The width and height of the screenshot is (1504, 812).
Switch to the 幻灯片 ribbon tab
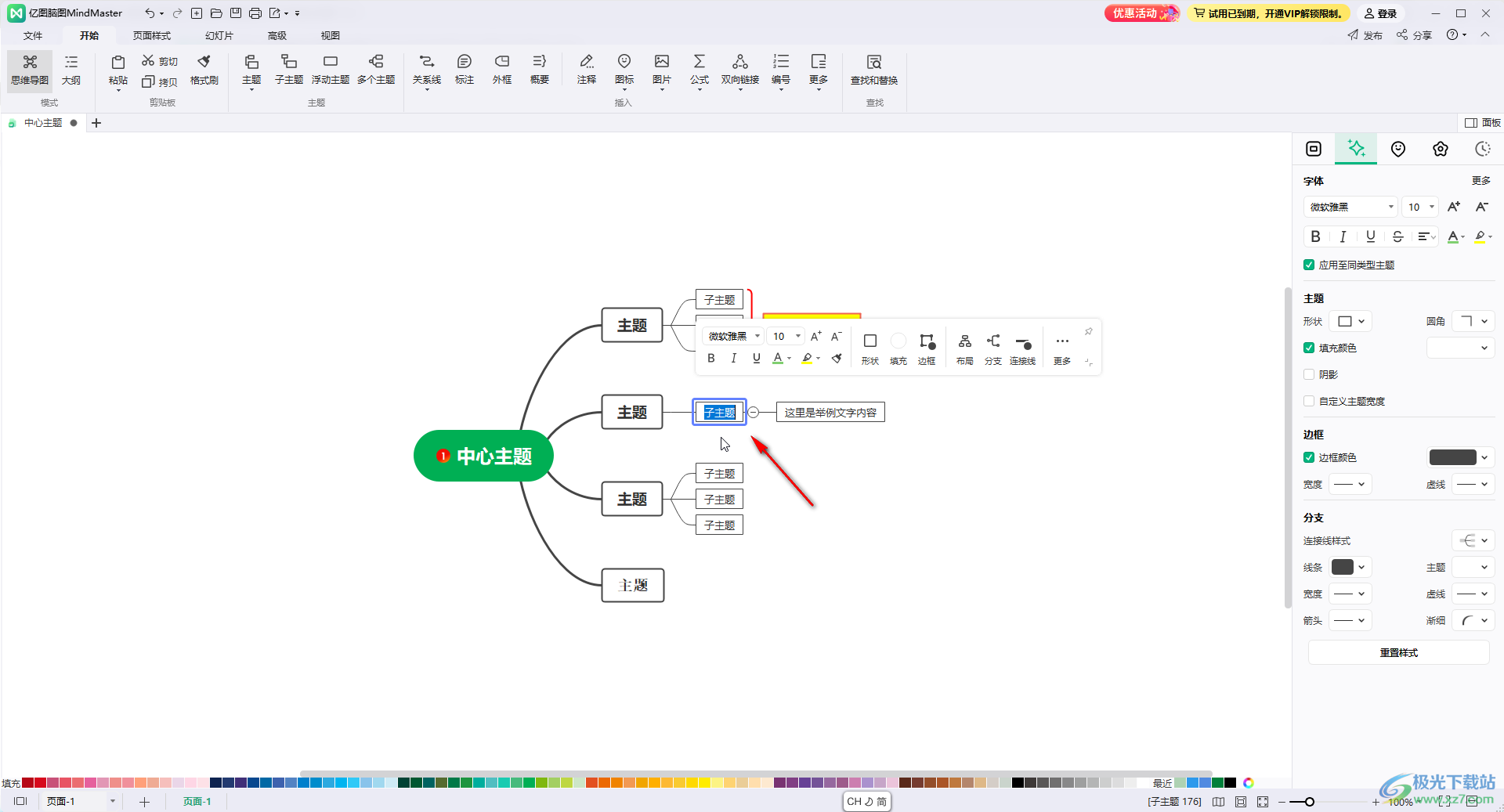[x=219, y=35]
